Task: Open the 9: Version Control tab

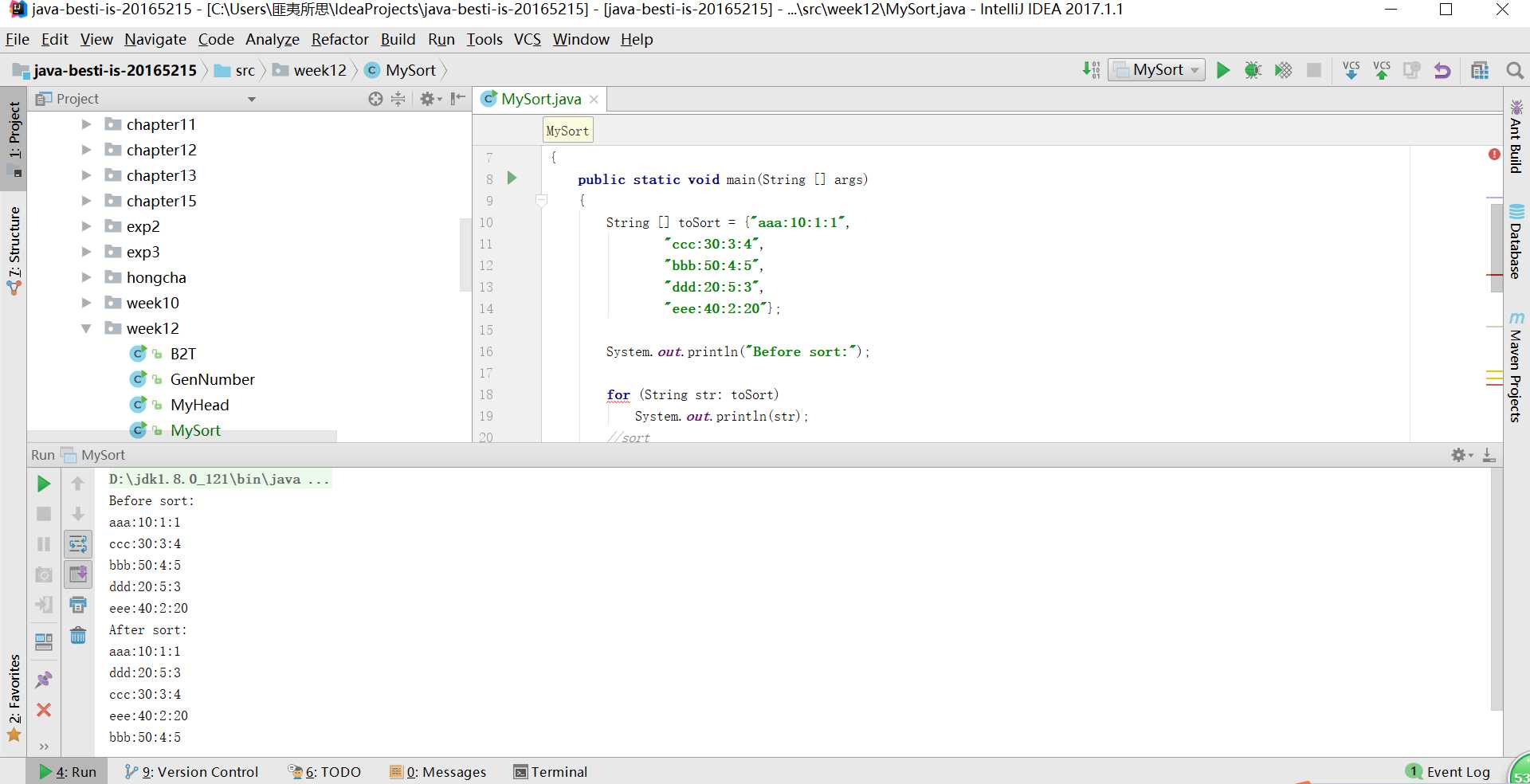Action: (x=191, y=771)
